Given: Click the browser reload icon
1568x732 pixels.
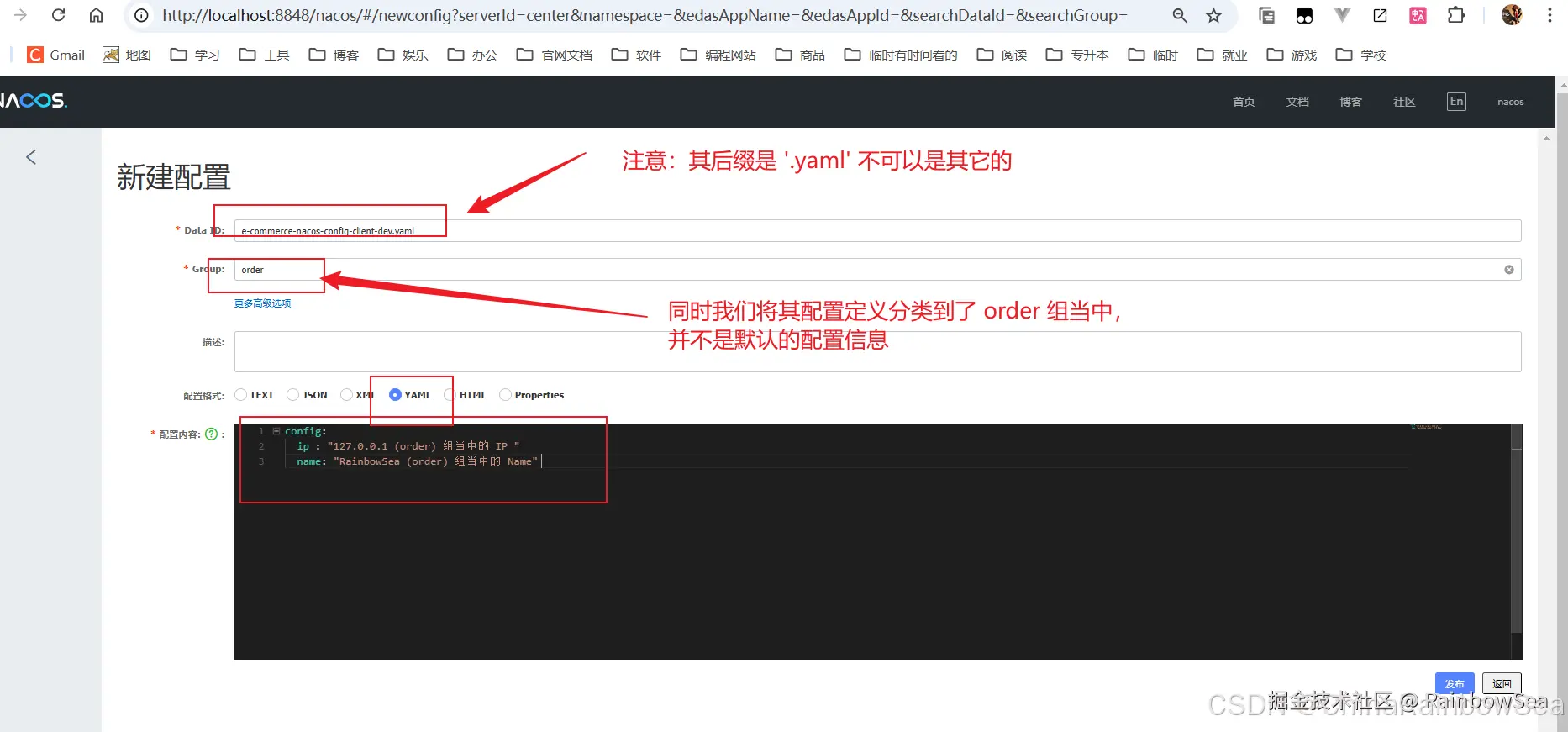Looking at the screenshot, I should [58, 15].
